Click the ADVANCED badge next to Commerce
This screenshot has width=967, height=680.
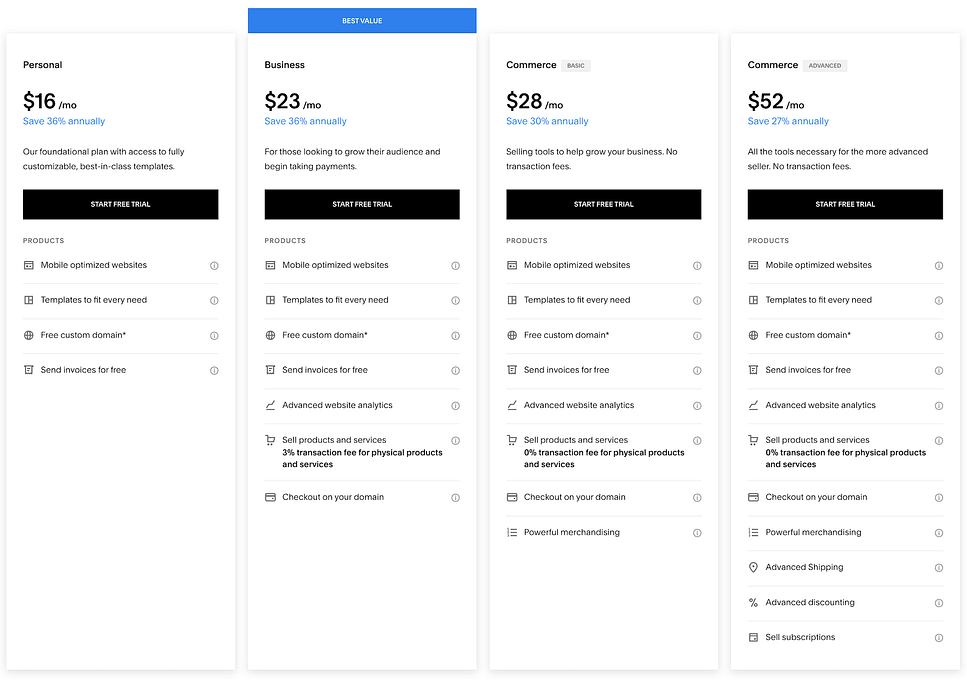824,65
